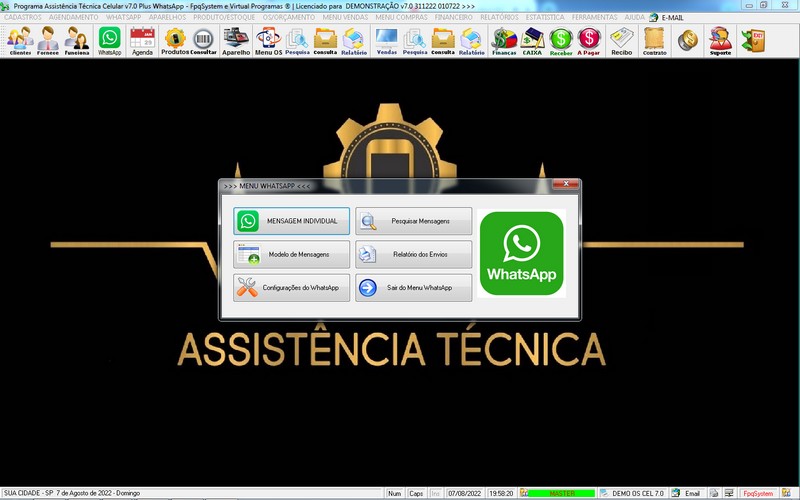
Task: Open the FERRAMENTAS menu
Action: 594,17
